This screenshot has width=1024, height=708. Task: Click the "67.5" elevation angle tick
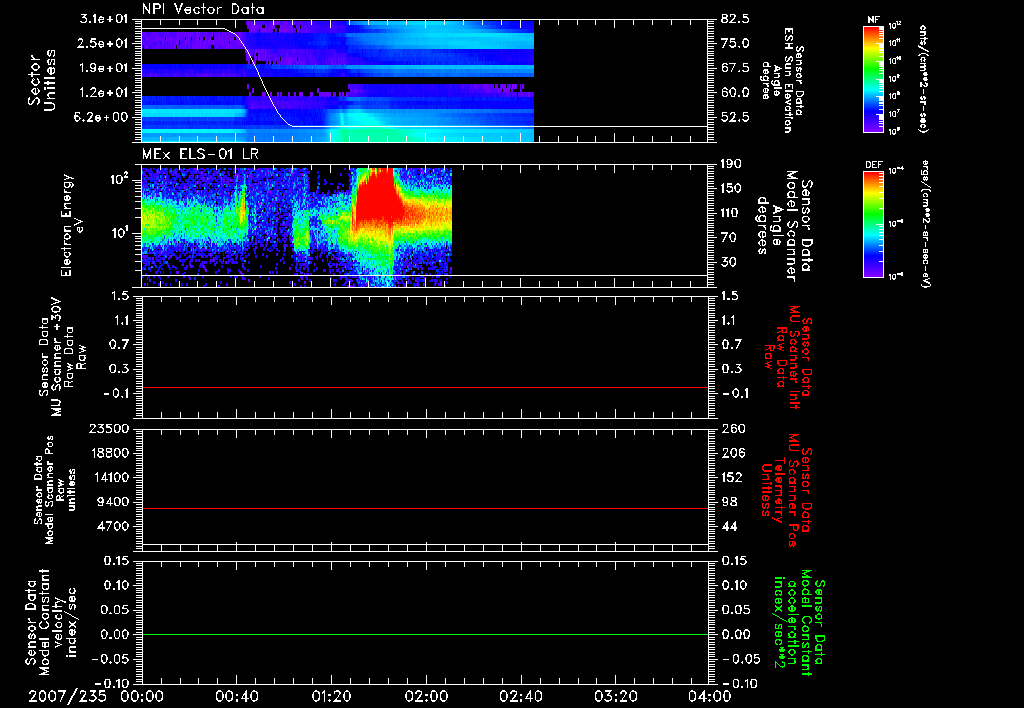[x=735, y=68]
